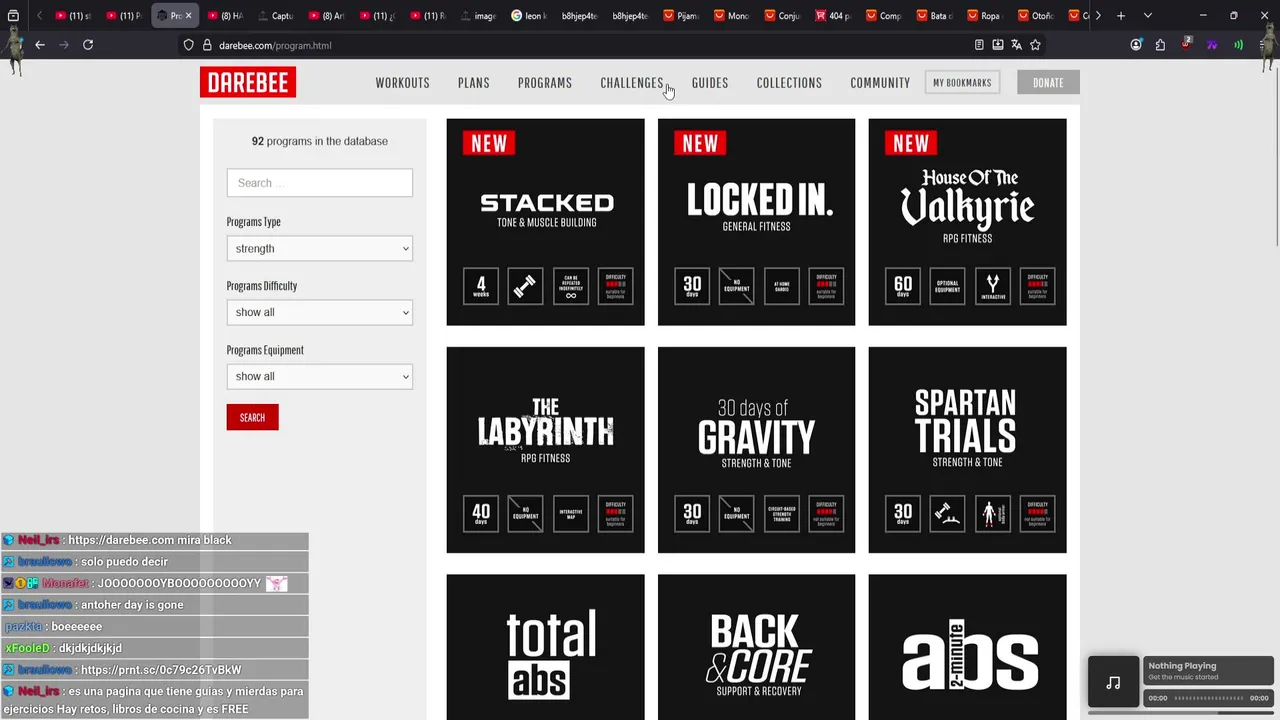Open The Labyrinth program card
The width and height of the screenshot is (1280, 720).
pos(546,450)
